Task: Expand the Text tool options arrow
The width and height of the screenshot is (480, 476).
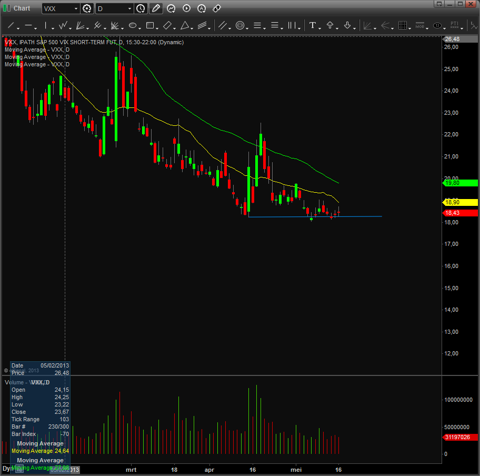Action: [x=320, y=28]
